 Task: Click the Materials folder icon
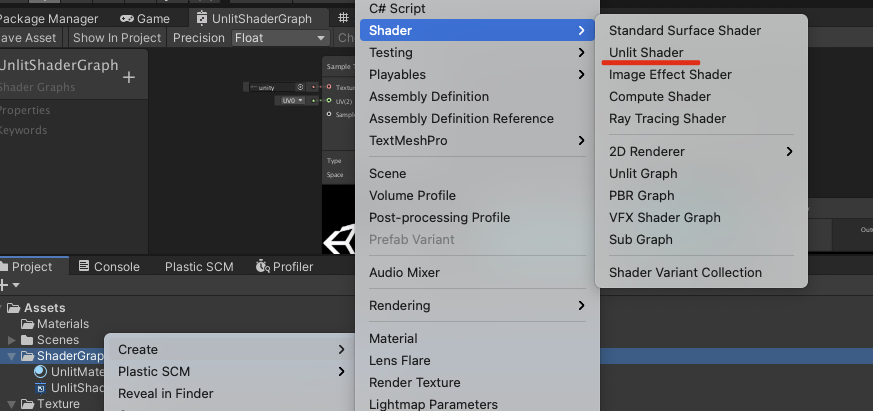[x=27, y=324]
